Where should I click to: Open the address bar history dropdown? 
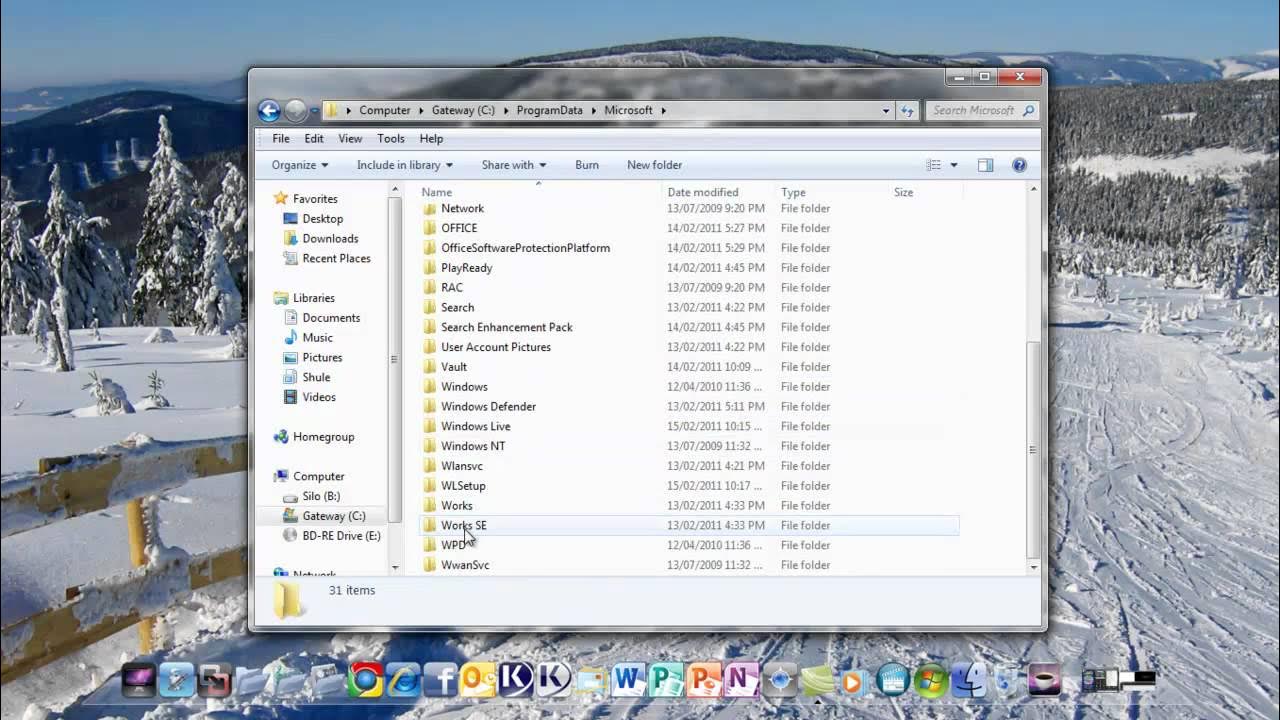click(885, 111)
